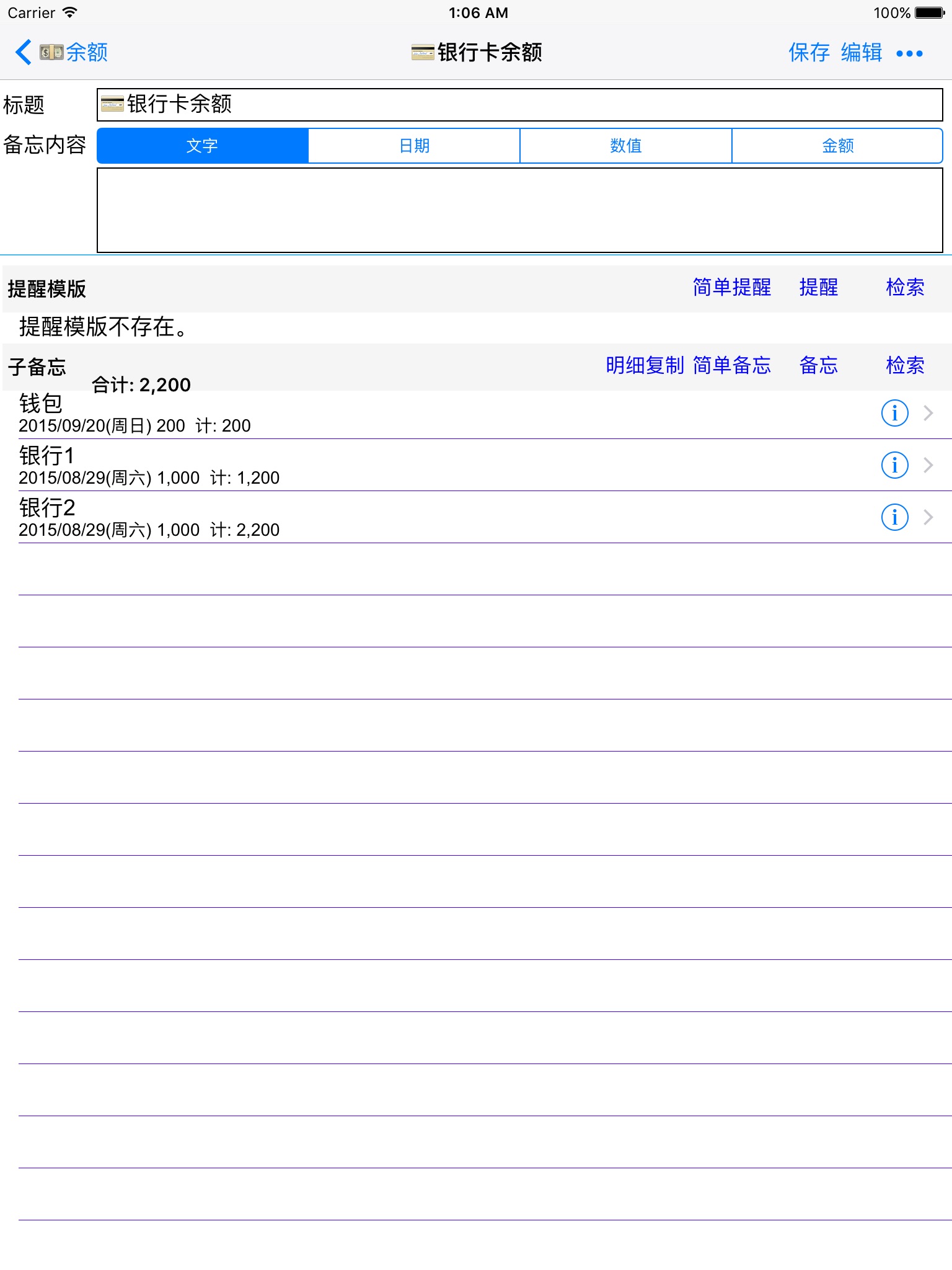This screenshot has width=952, height=1270.
Task: Tap the memo content text area
Action: 520,210
